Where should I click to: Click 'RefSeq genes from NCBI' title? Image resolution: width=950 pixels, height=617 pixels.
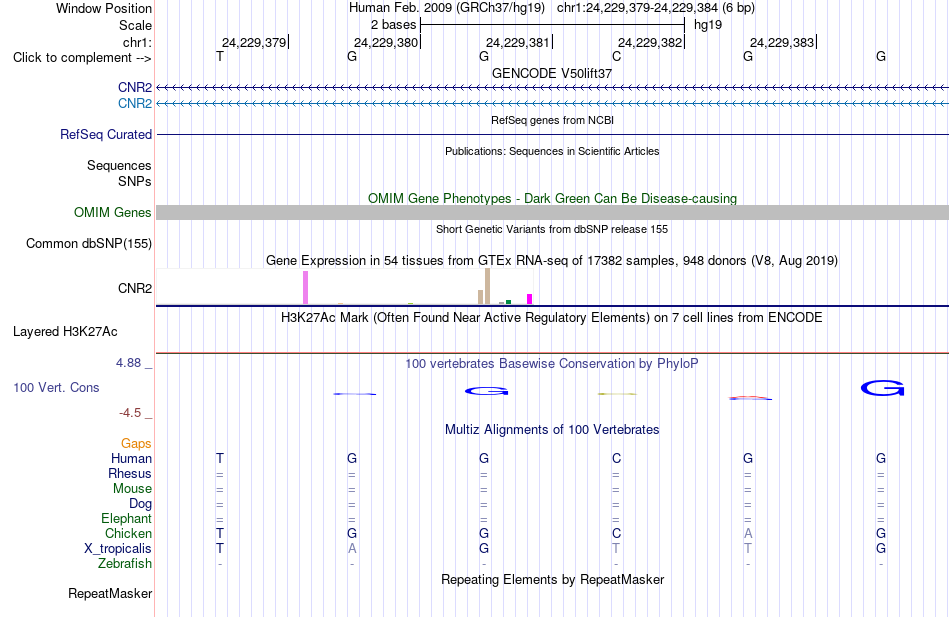pyautogui.click(x=552, y=120)
